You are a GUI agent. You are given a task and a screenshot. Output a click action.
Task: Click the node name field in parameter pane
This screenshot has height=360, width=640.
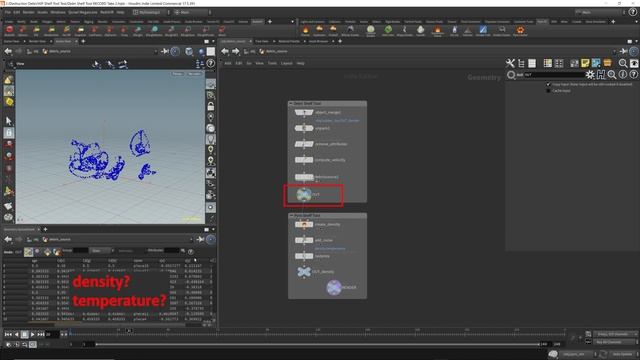pos(555,75)
